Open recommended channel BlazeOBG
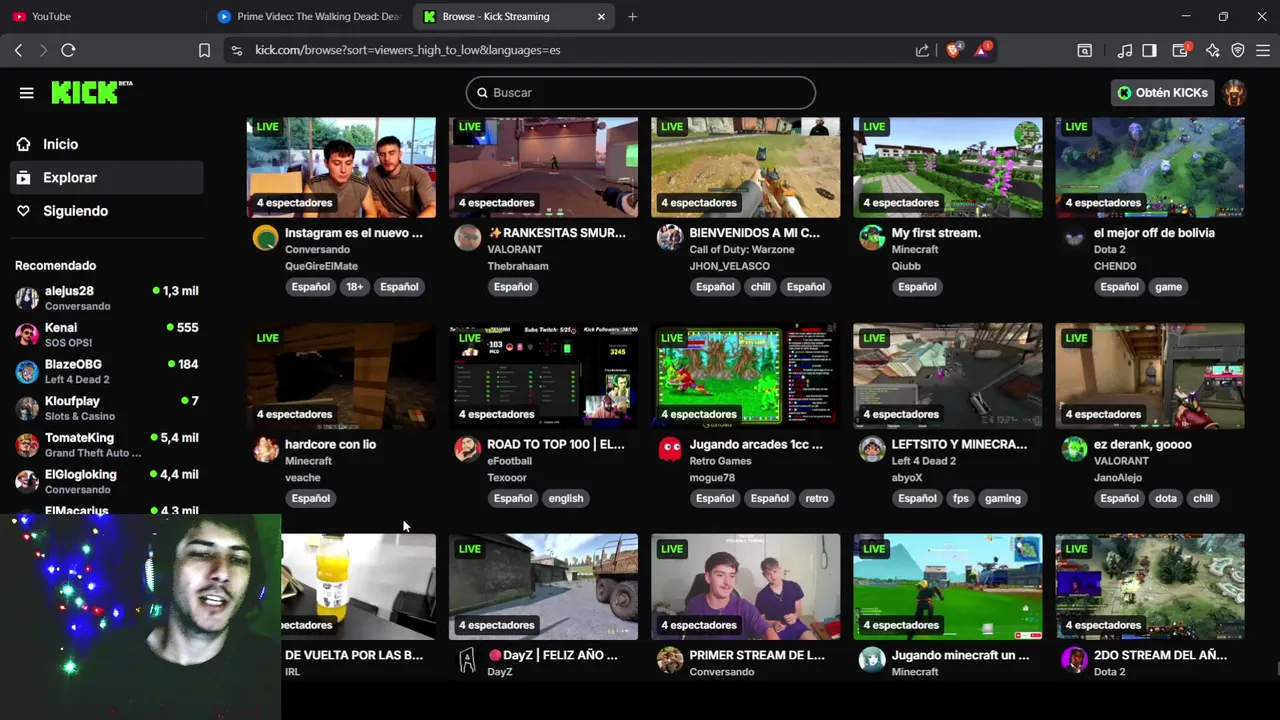 [x=106, y=372]
